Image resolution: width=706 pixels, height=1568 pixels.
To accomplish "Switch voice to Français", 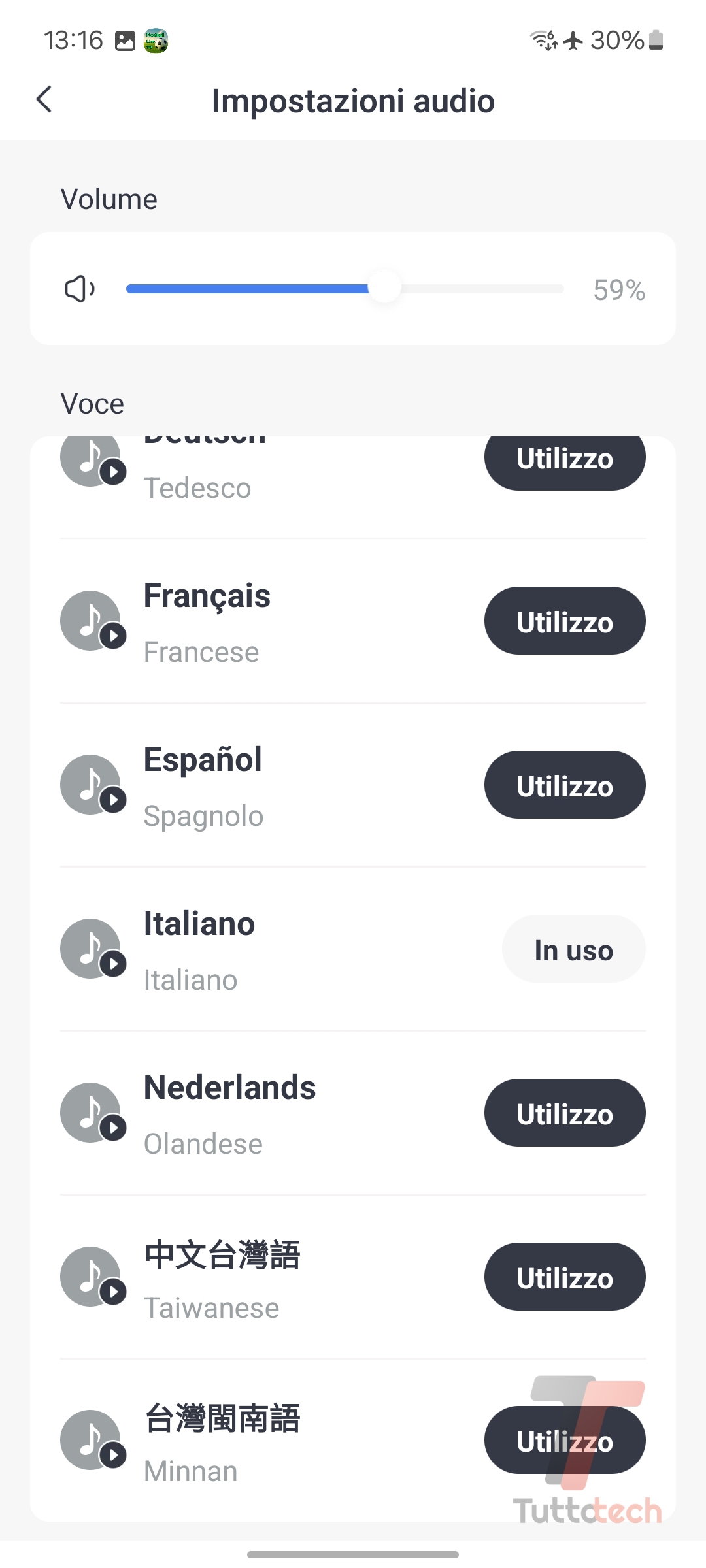I will pyautogui.click(x=565, y=621).
